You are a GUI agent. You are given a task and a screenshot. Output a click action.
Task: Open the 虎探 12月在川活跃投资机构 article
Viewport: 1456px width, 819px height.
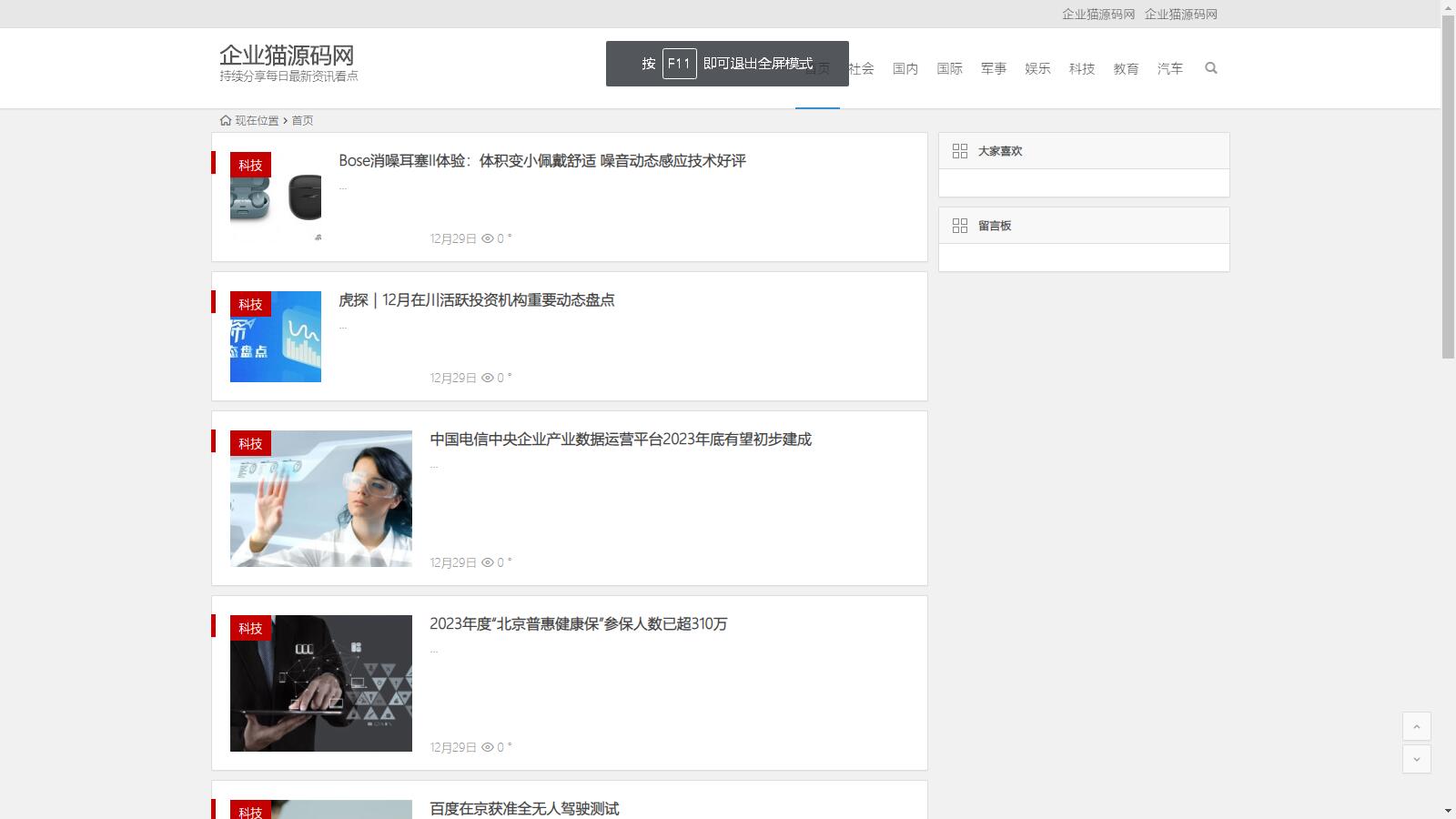click(477, 300)
